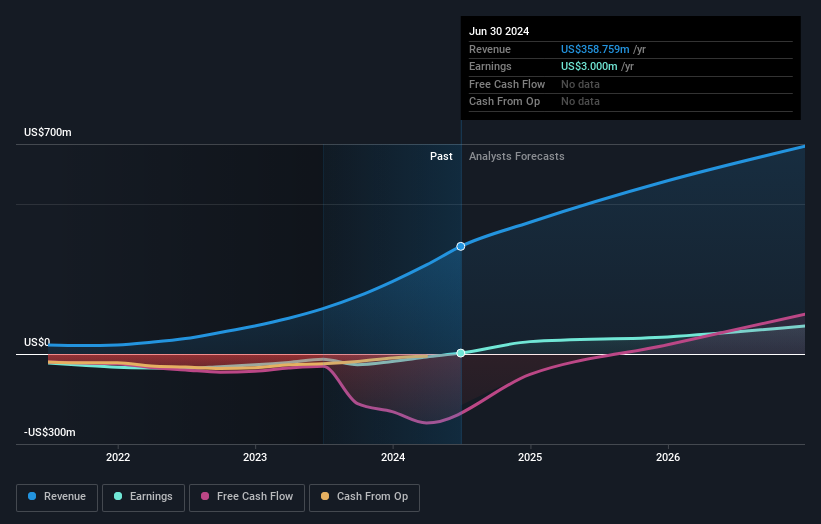The height and width of the screenshot is (524, 821).
Task: Click the teal Earnings legend dot
Action: tap(118, 496)
